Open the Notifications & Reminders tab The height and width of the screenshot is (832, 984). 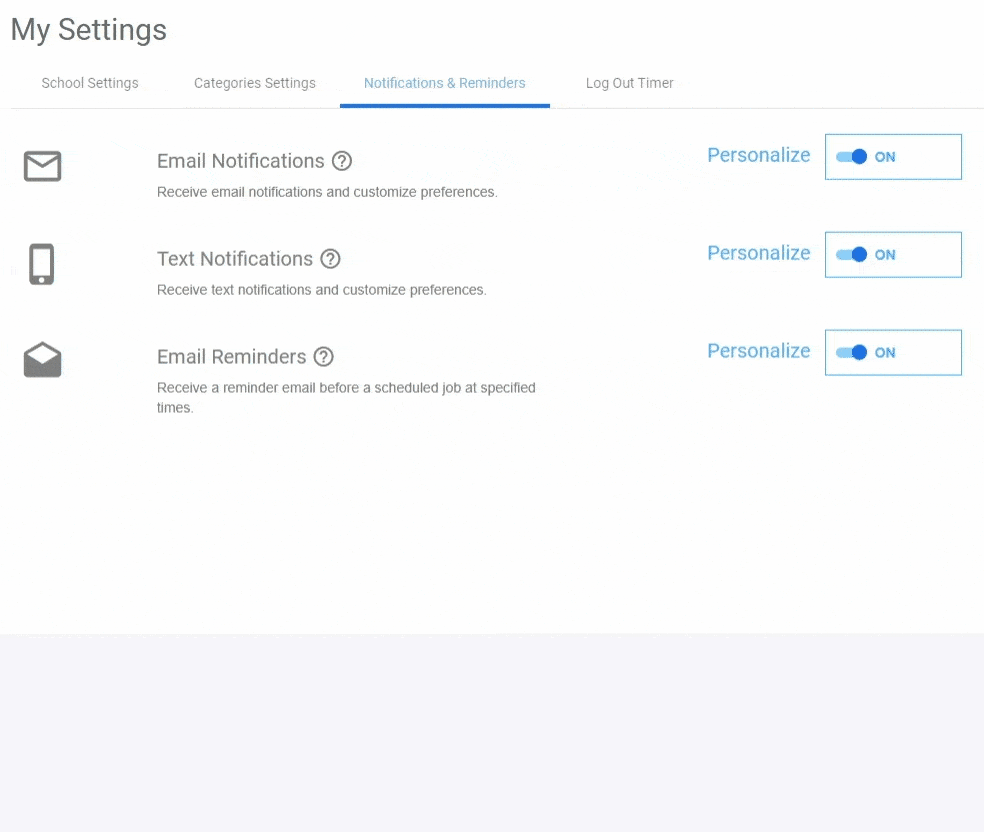(x=444, y=83)
